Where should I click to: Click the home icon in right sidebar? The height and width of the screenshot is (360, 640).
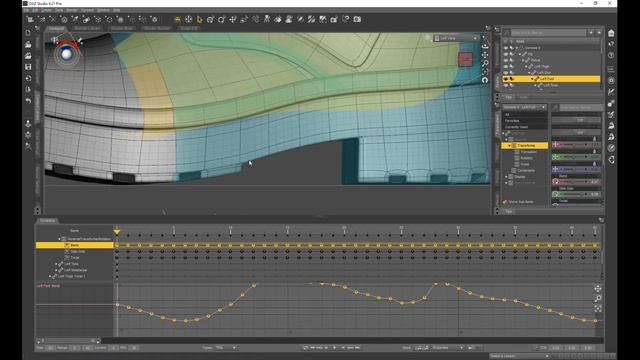coord(611,33)
